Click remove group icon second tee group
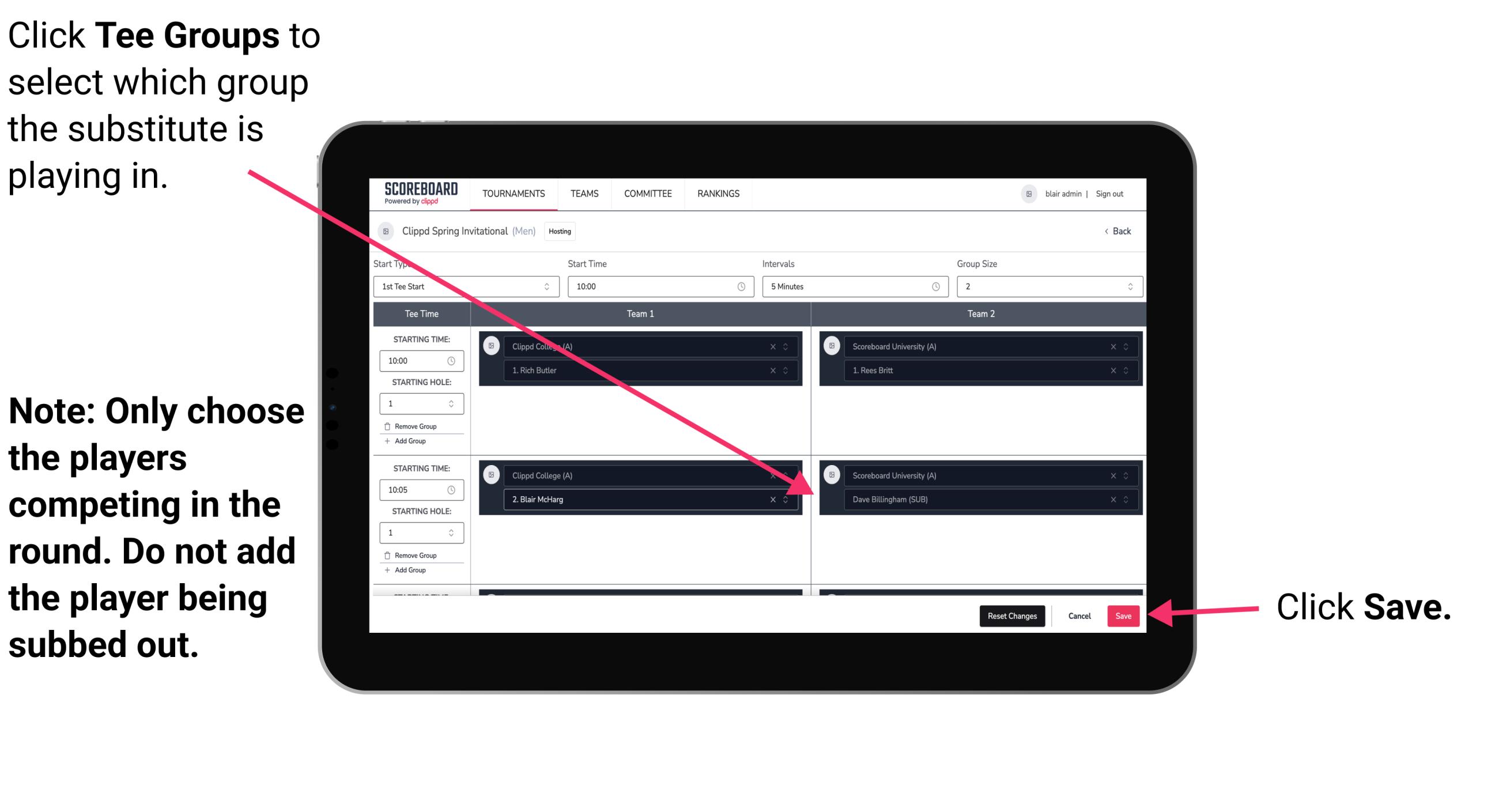This screenshot has height=812, width=1510. click(x=390, y=556)
